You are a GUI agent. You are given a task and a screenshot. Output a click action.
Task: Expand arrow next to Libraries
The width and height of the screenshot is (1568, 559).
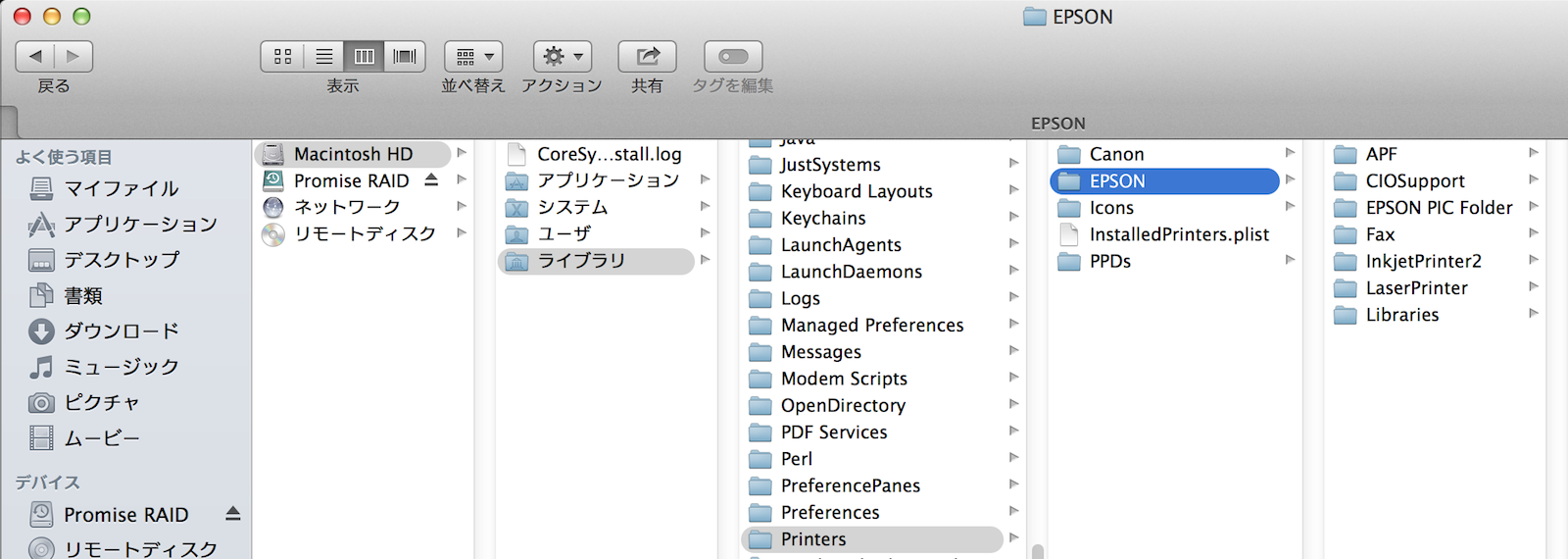click(1534, 314)
